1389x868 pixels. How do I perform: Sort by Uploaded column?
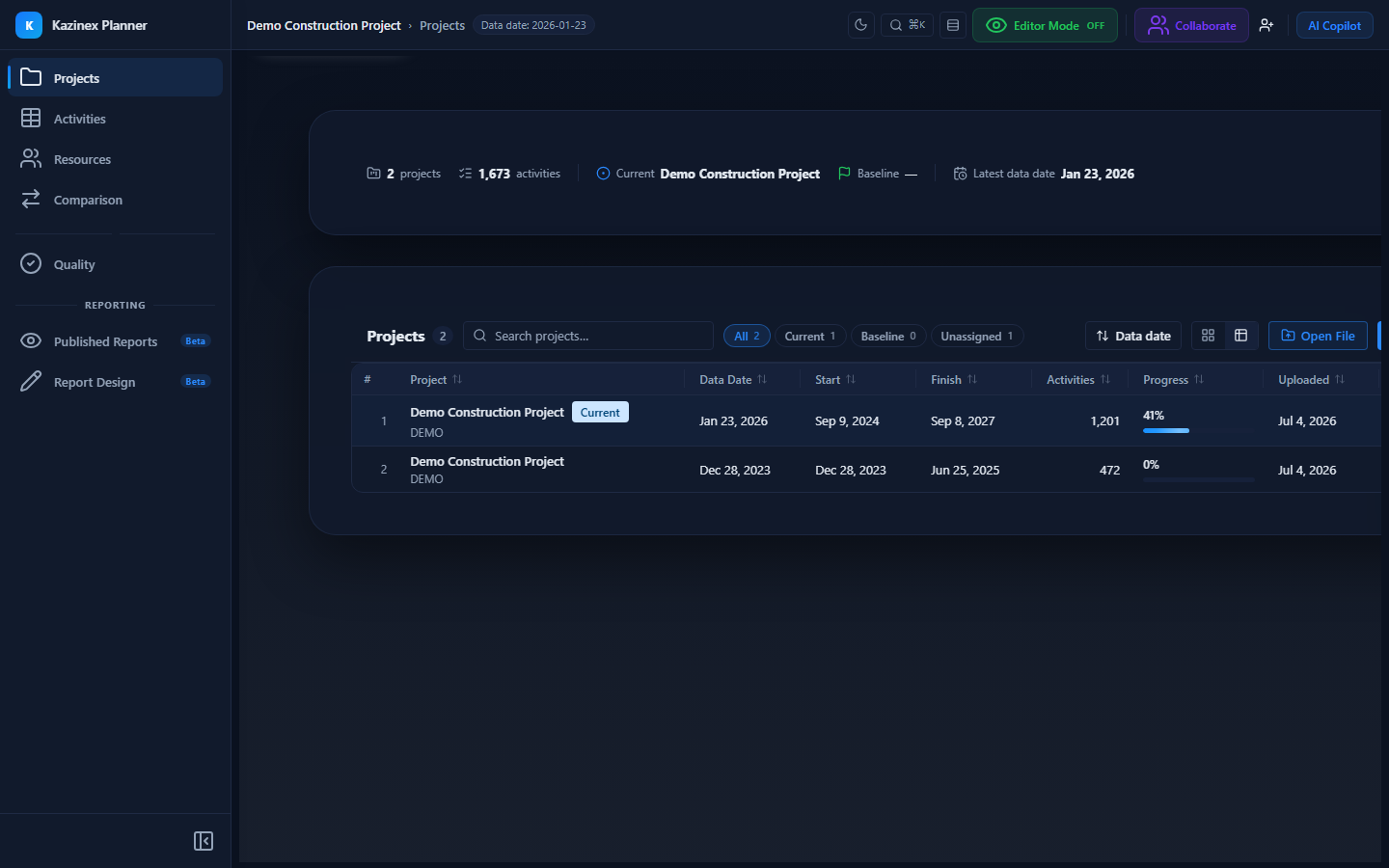pos(1312,380)
